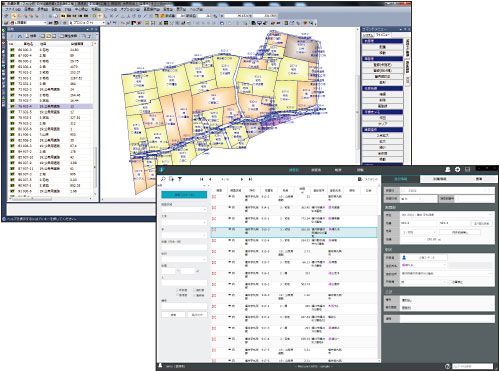
Task: Click the green row icon of the first list entry
Action: [12, 50]
